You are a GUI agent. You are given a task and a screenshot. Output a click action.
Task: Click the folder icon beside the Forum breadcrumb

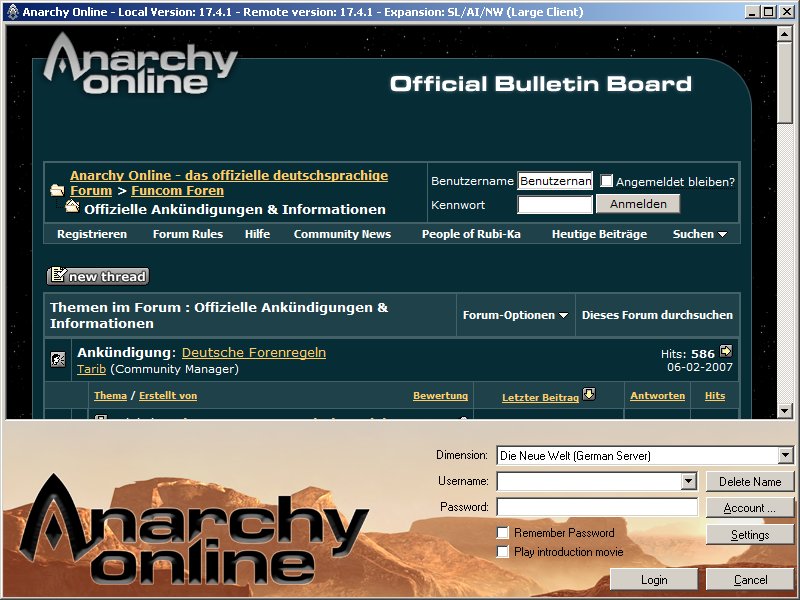click(x=58, y=191)
